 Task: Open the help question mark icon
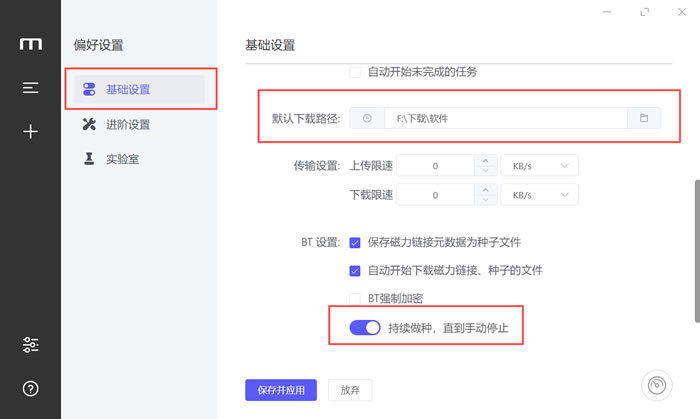coord(30,388)
